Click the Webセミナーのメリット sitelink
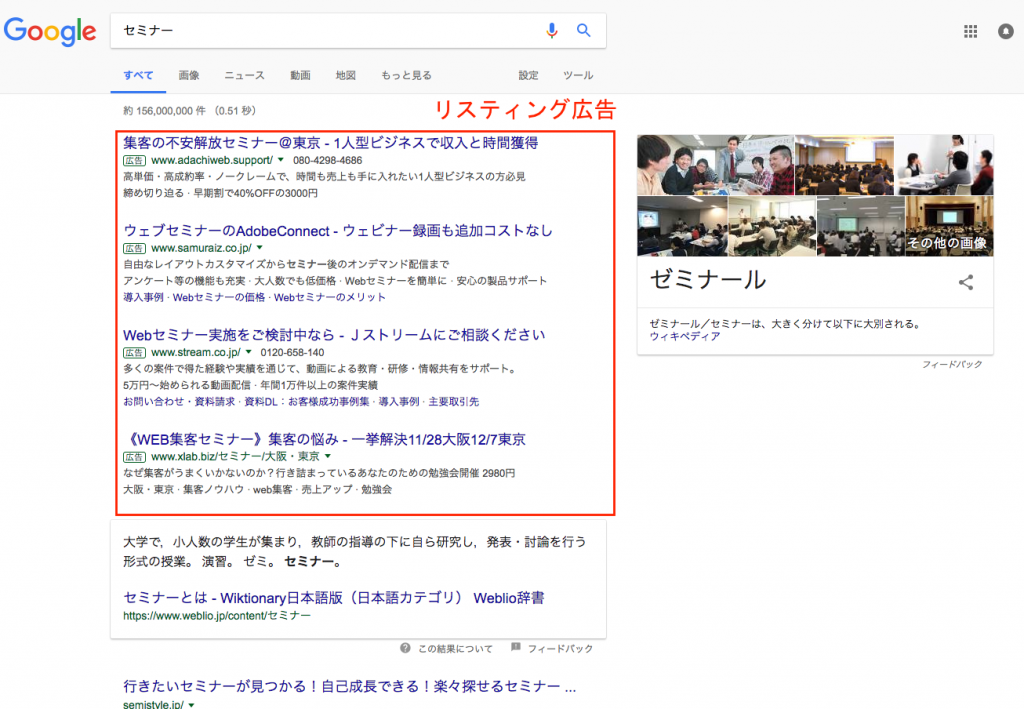 click(x=330, y=297)
